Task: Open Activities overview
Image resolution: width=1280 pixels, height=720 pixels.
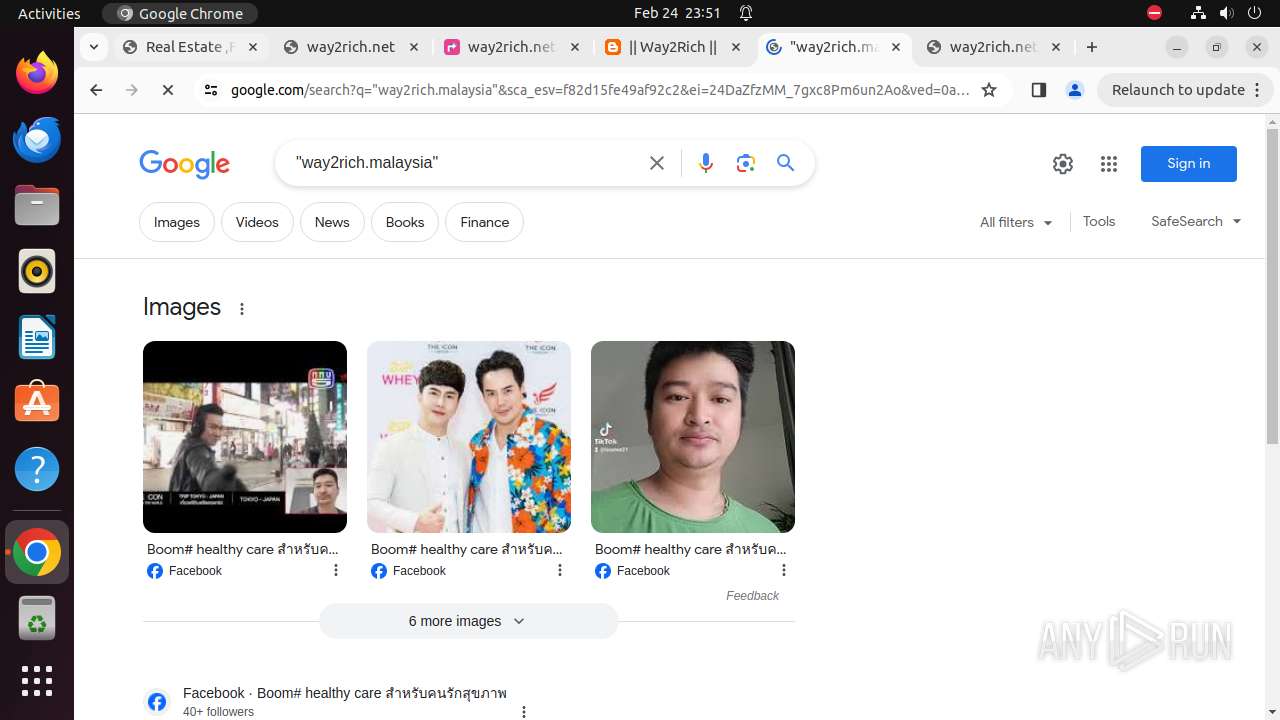Action: (49, 13)
